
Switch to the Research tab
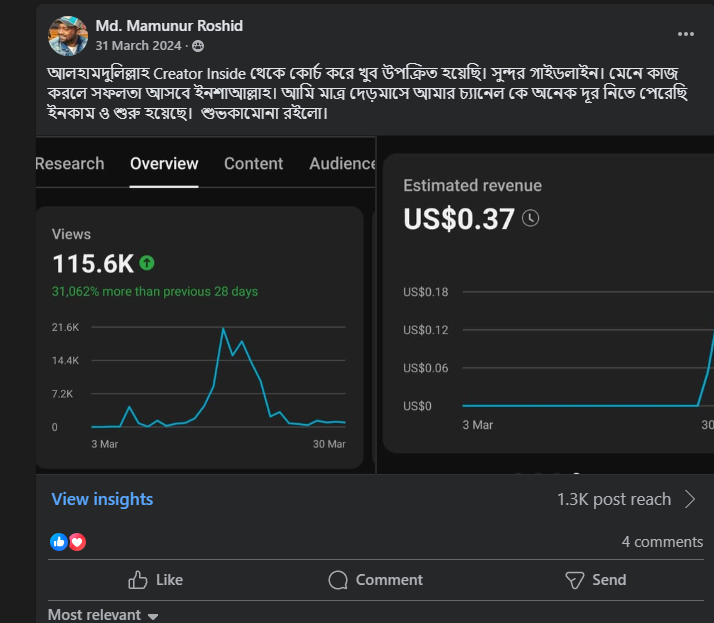tap(70, 164)
